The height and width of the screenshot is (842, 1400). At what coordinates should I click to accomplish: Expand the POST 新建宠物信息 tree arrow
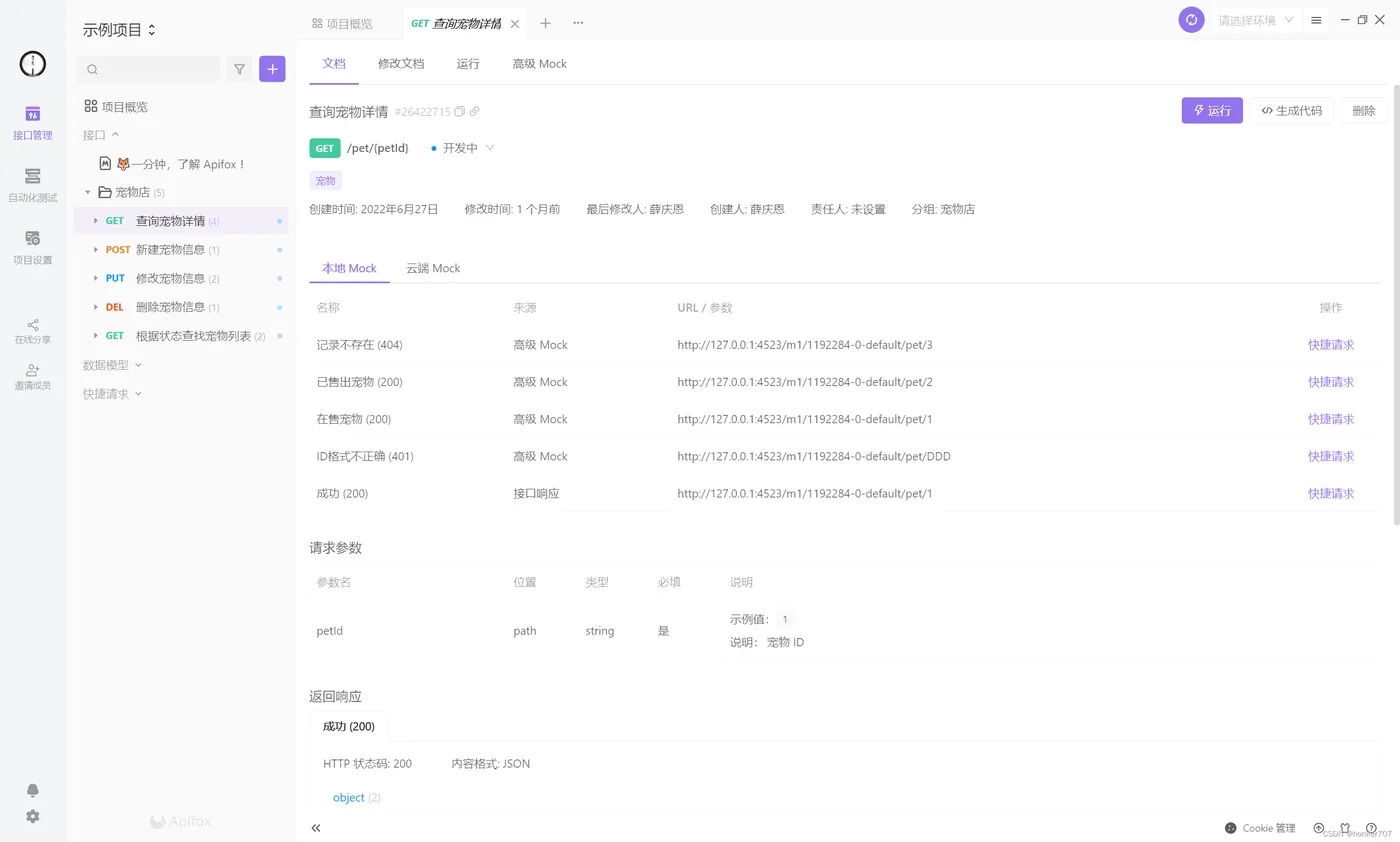[x=96, y=250]
